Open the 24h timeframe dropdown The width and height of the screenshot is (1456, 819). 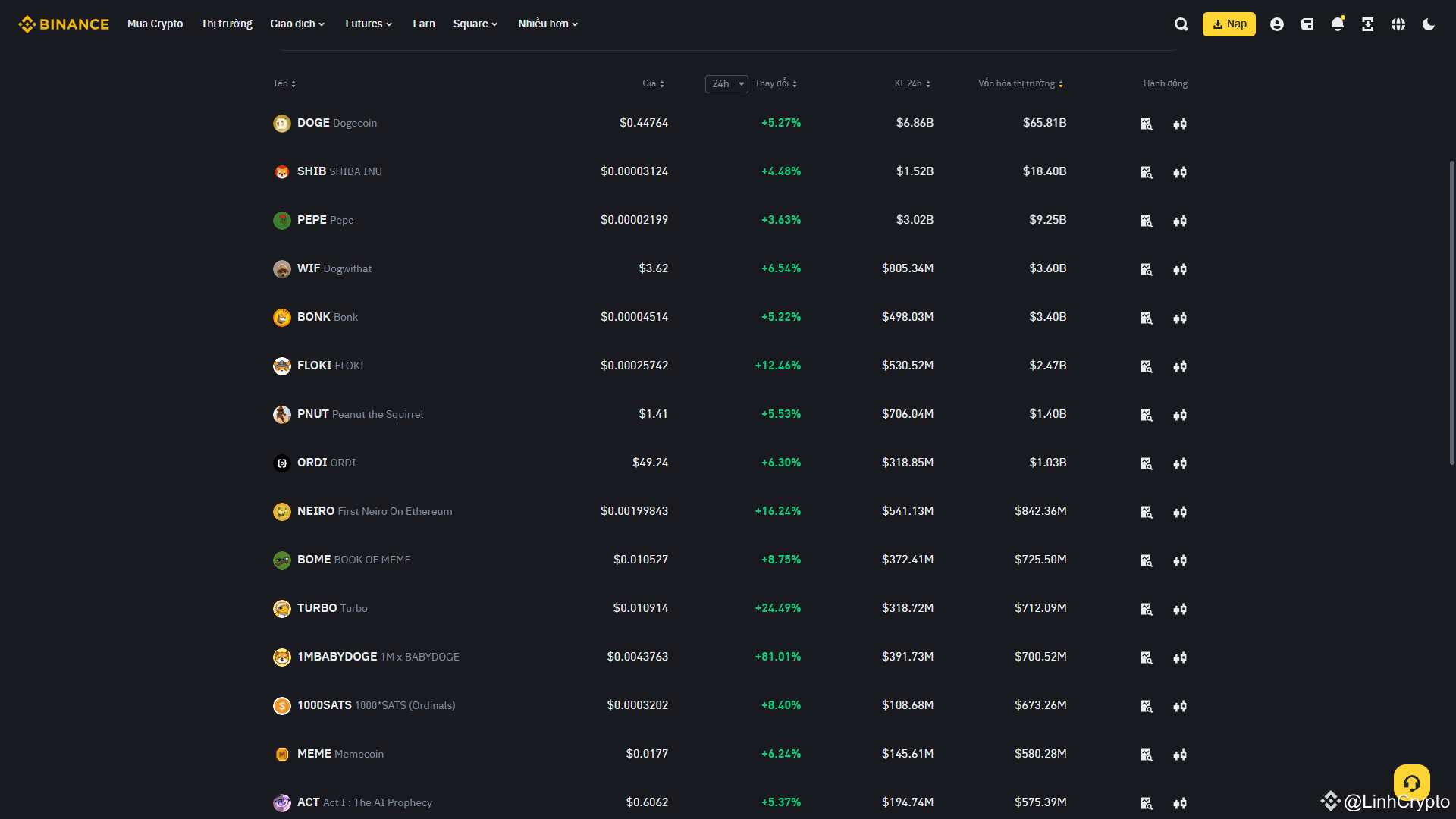tap(726, 83)
